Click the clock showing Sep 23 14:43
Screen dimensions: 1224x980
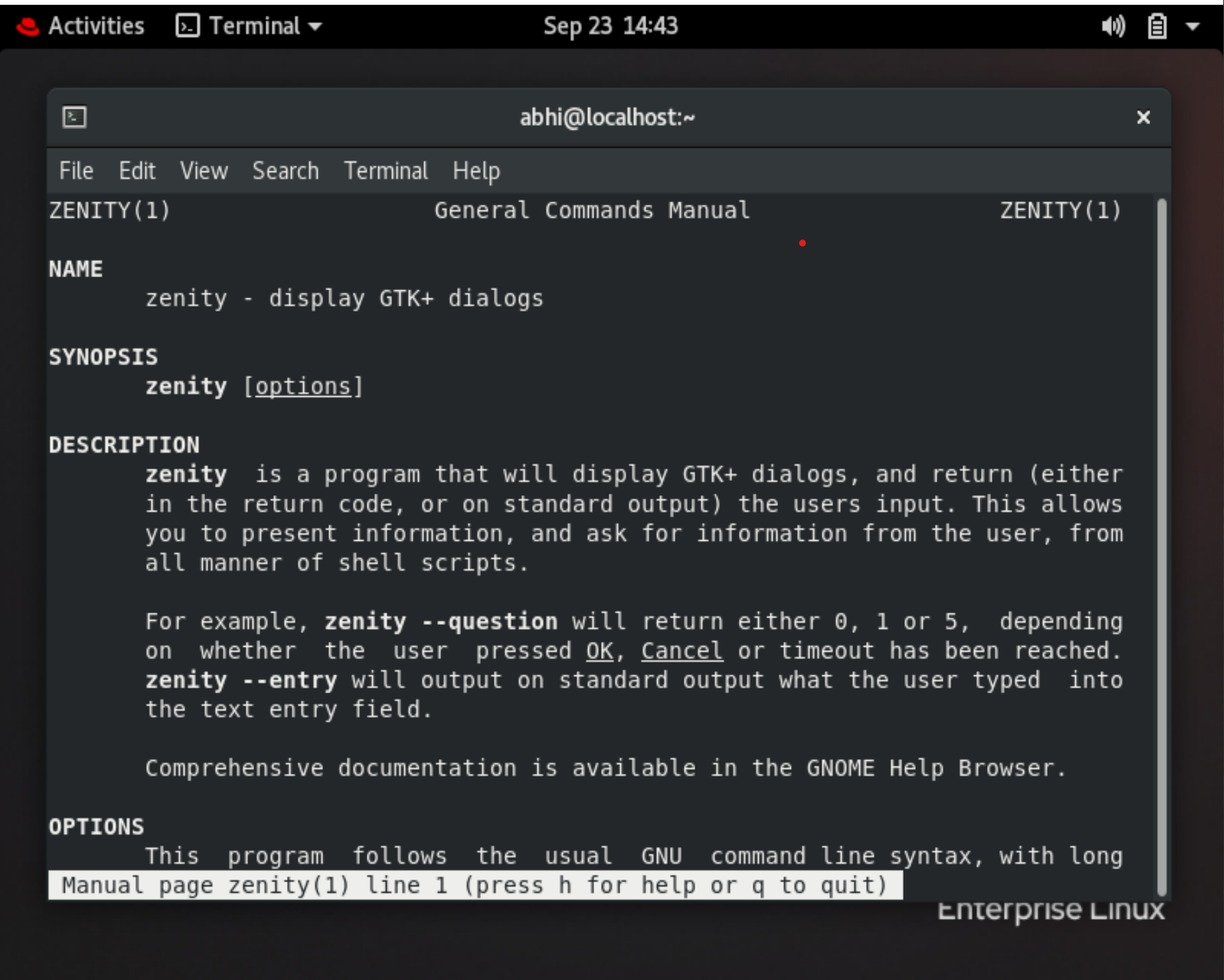(610, 25)
